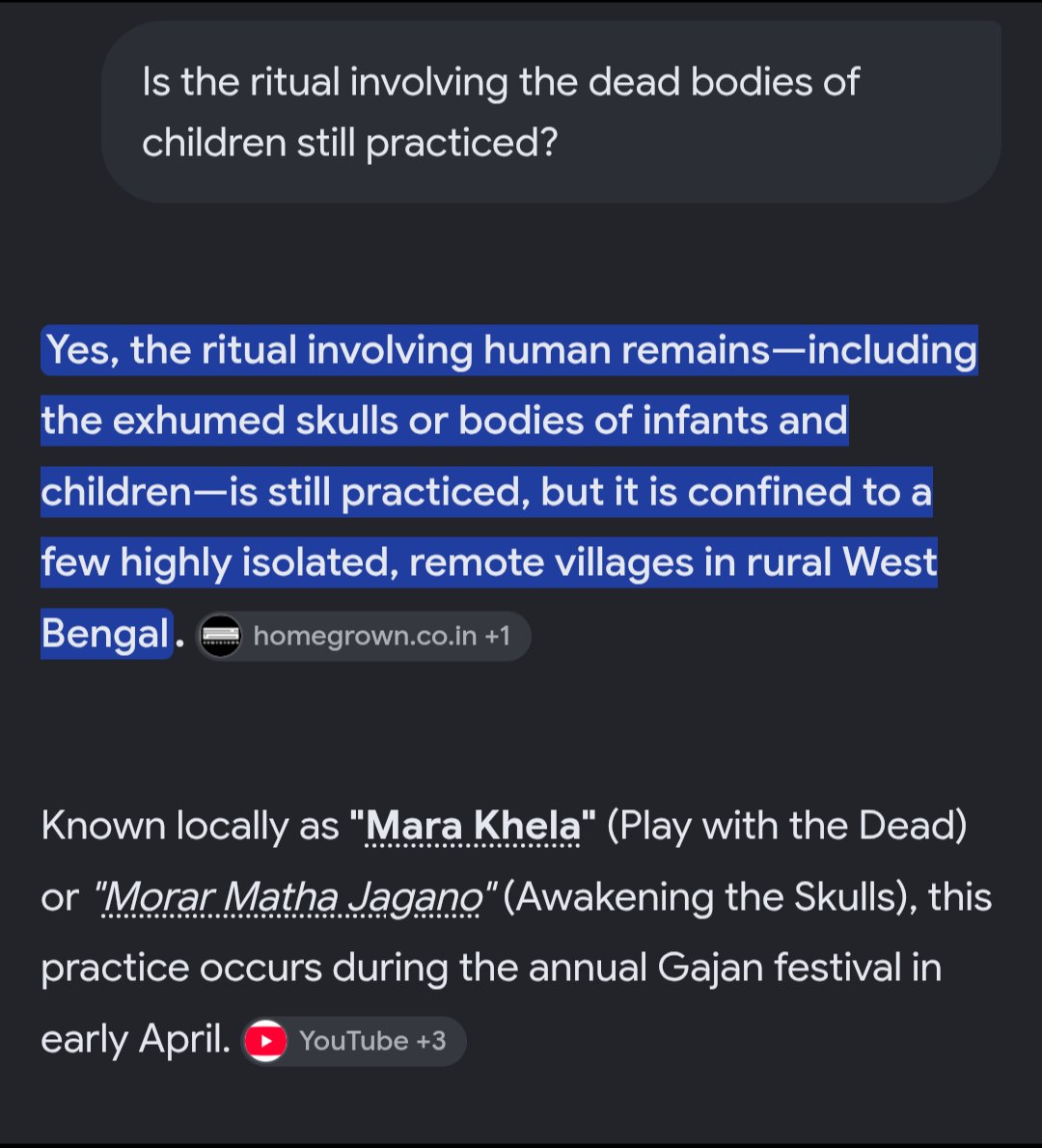Click the red YouTube play icon
Image resolution: width=1042 pixels, height=1148 pixels.
coord(265,1040)
